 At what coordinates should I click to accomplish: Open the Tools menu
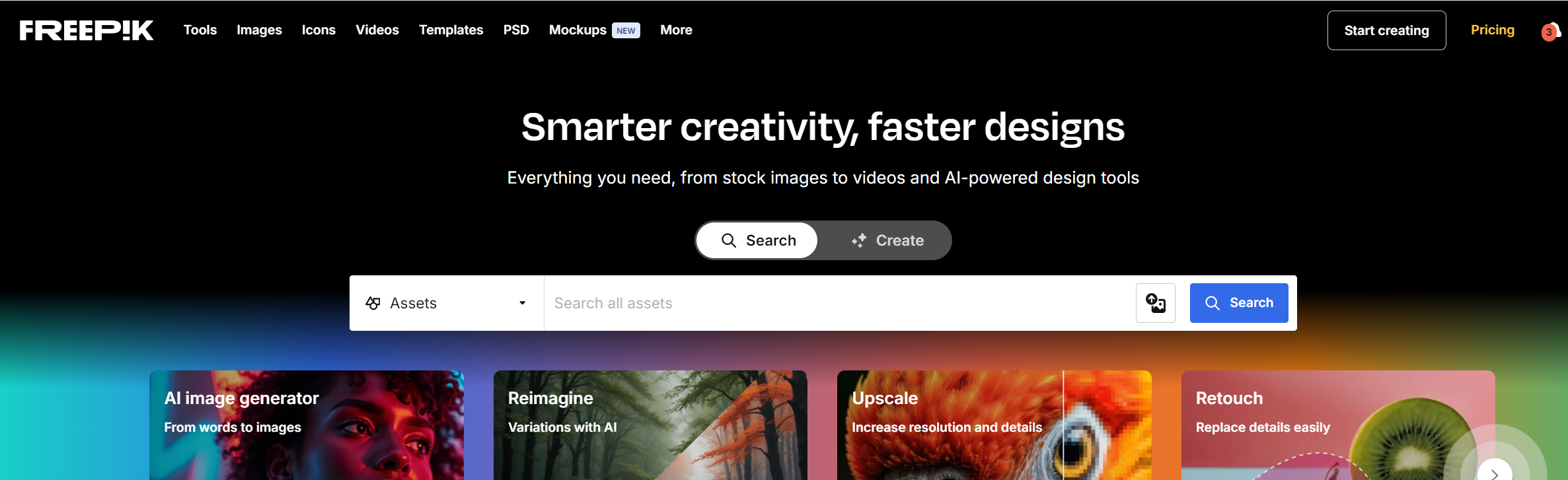pyautogui.click(x=200, y=30)
